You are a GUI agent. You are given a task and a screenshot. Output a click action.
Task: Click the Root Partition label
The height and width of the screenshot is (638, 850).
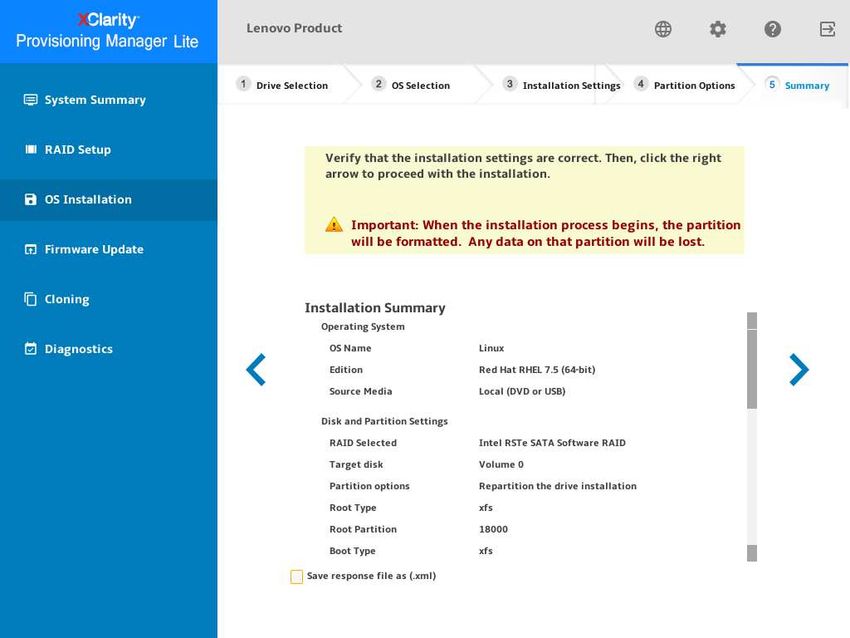point(363,530)
